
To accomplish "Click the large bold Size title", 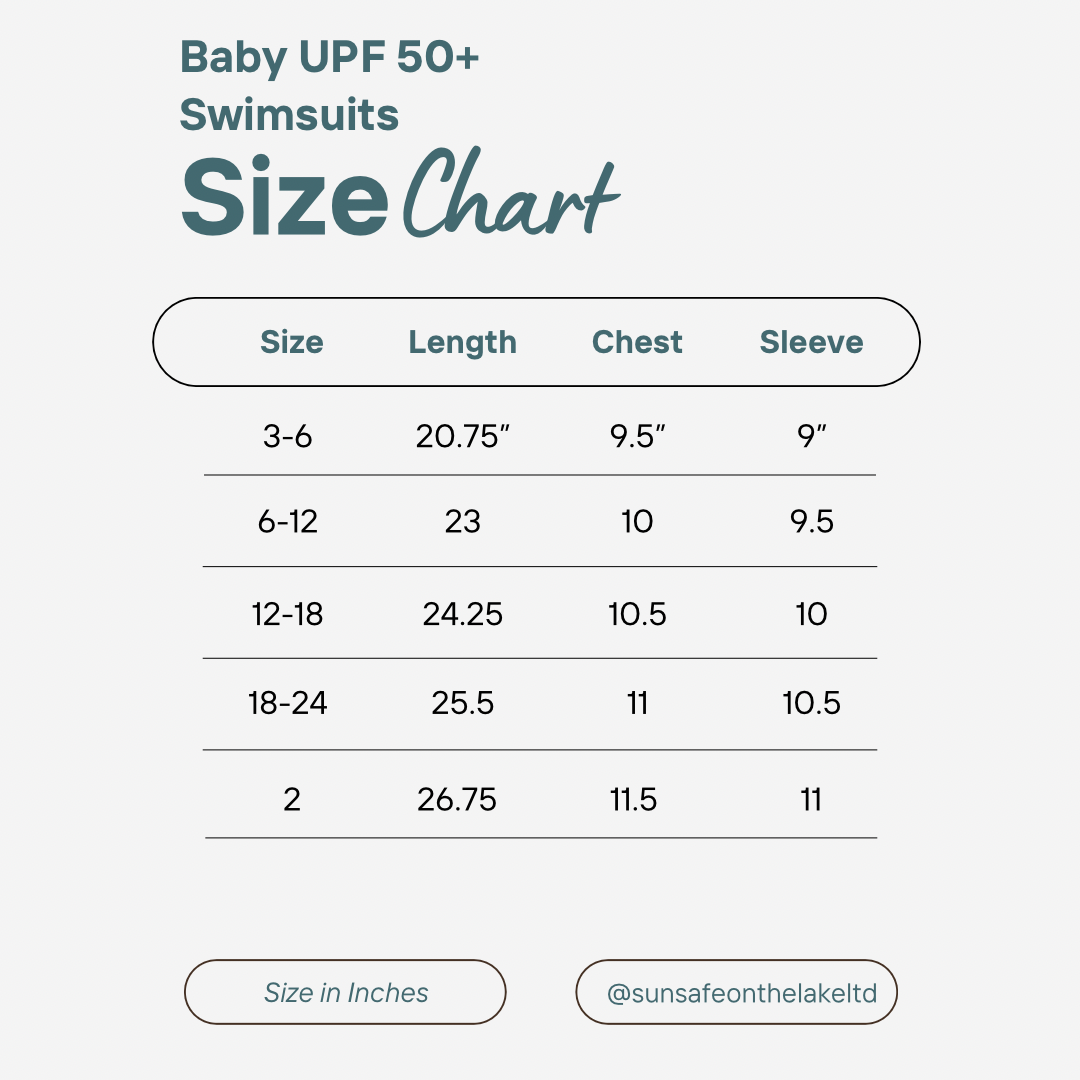I will coord(285,196).
